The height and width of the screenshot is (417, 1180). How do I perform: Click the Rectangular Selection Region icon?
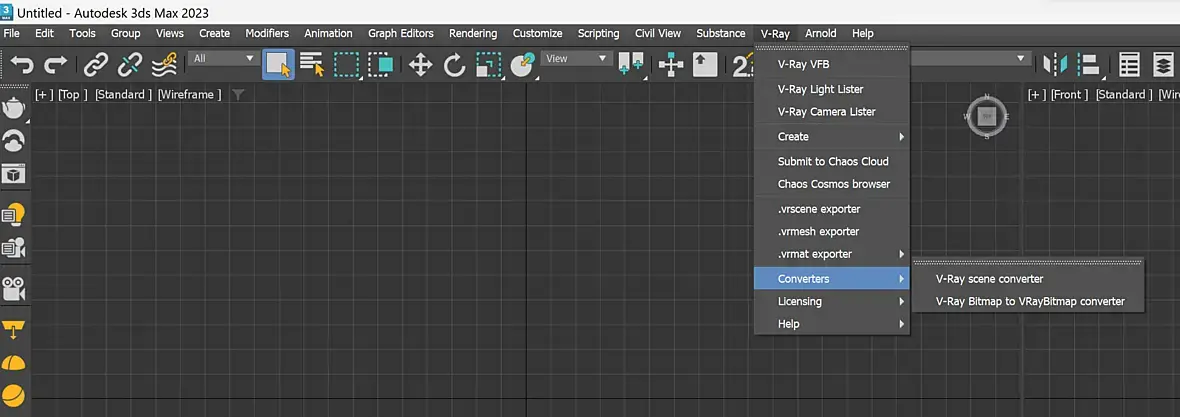click(x=346, y=65)
